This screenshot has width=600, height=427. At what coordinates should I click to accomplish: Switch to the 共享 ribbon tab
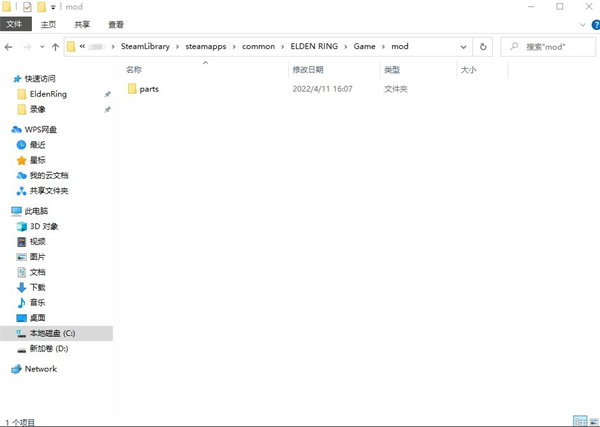point(82,24)
